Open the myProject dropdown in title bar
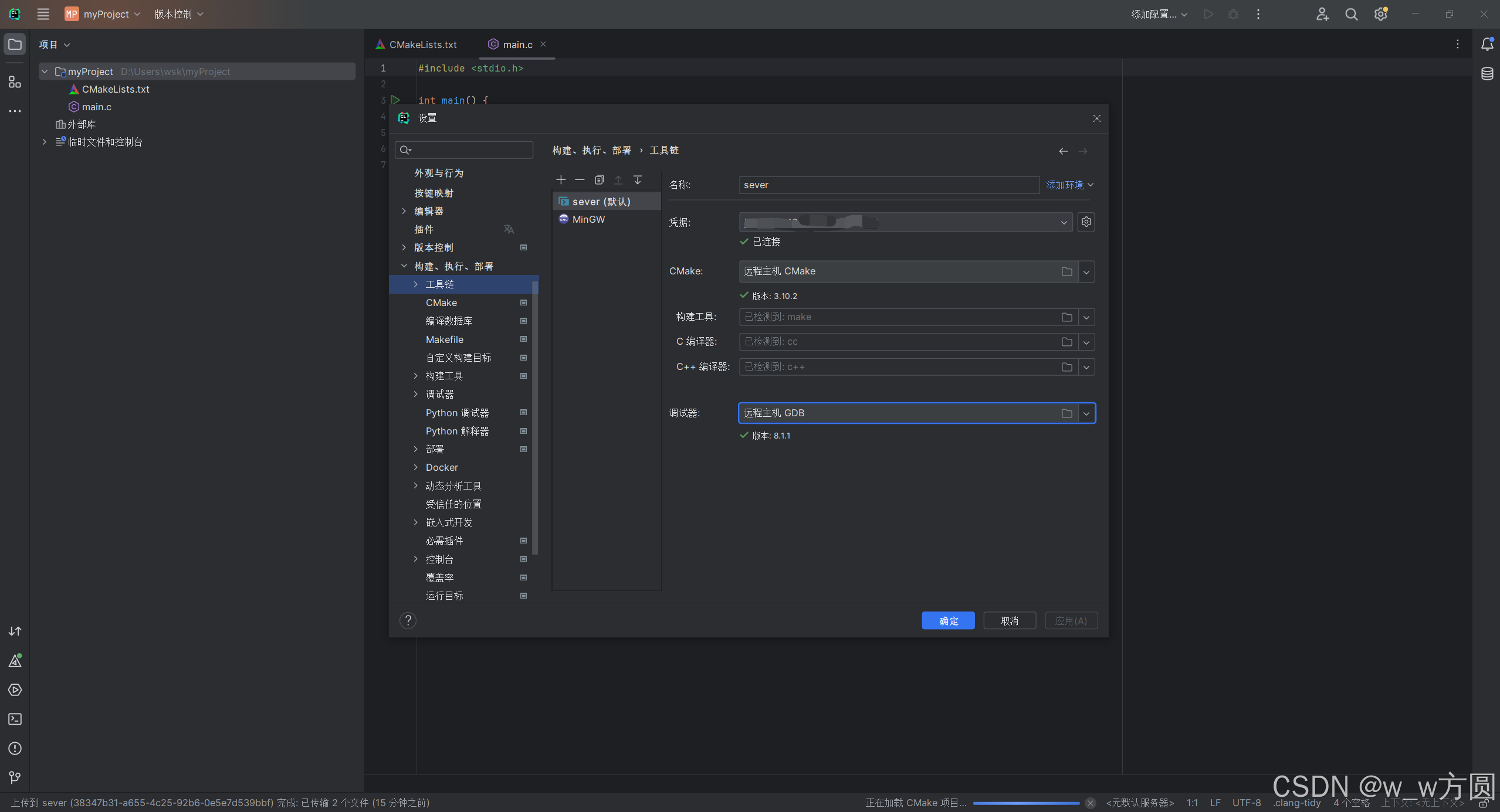 pyautogui.click(x=103, y=14)
